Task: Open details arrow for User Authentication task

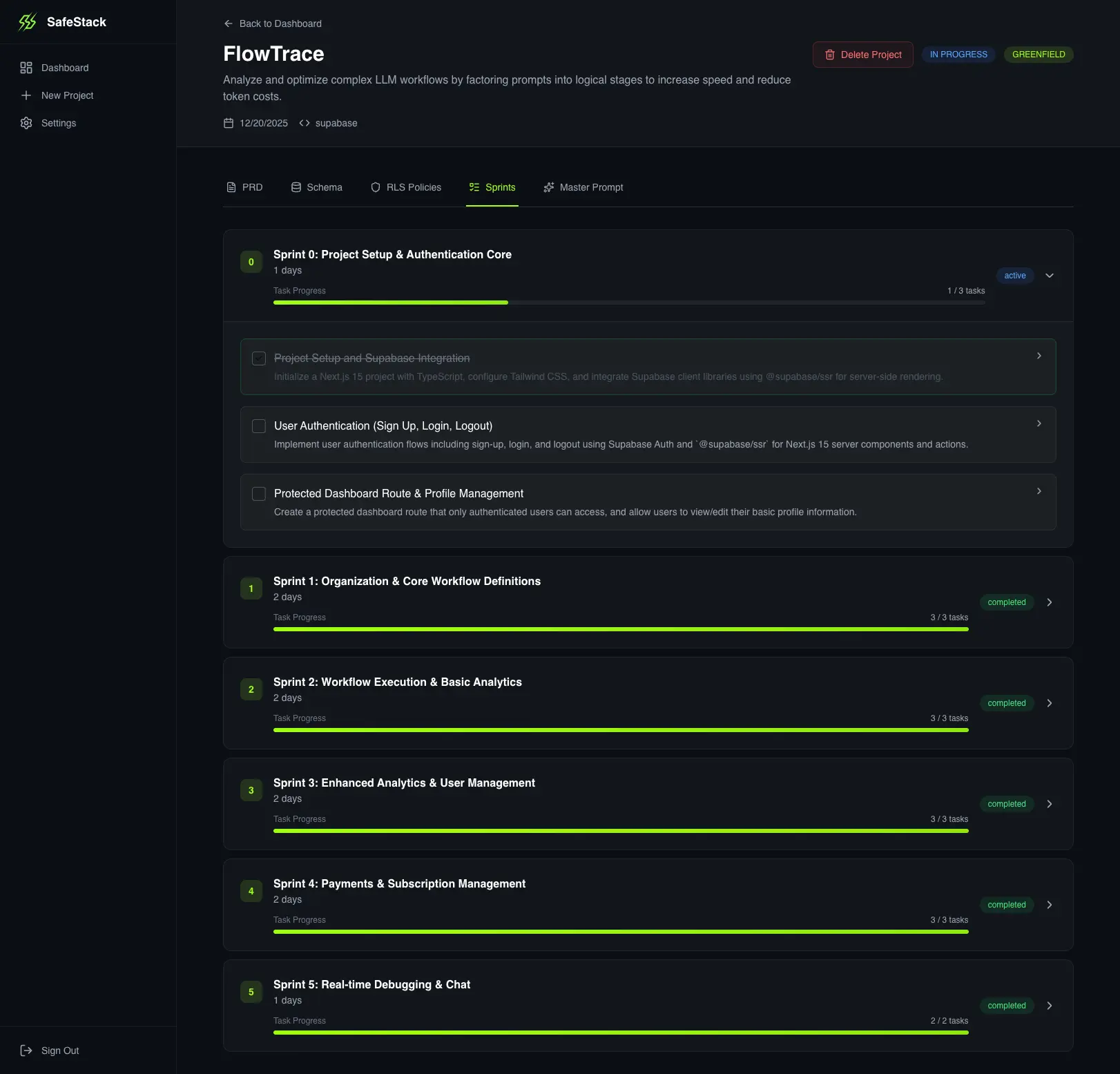Action: coord(1039,423)
